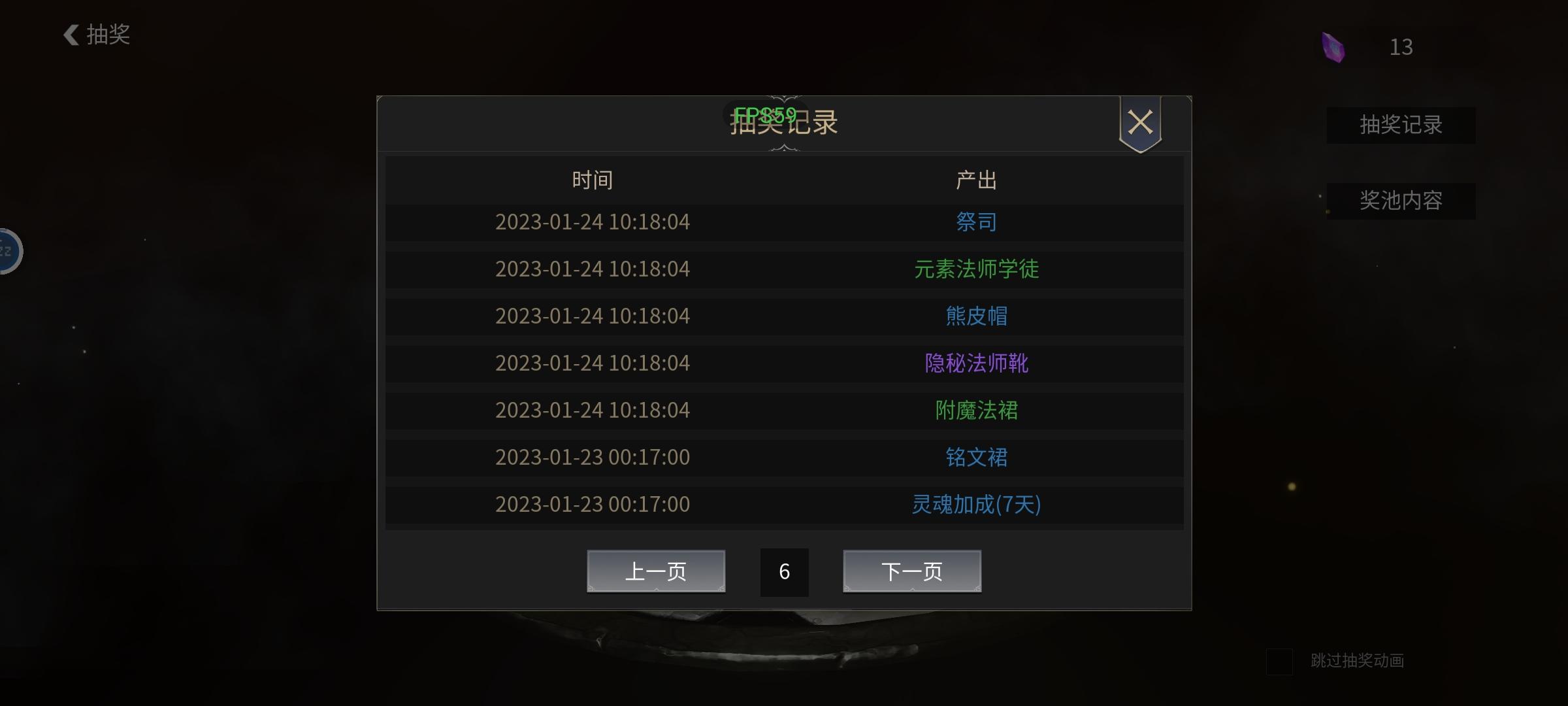Open the 奖池内容 side menu
Screen dimensions: 1568x706
coord(1401,201)
